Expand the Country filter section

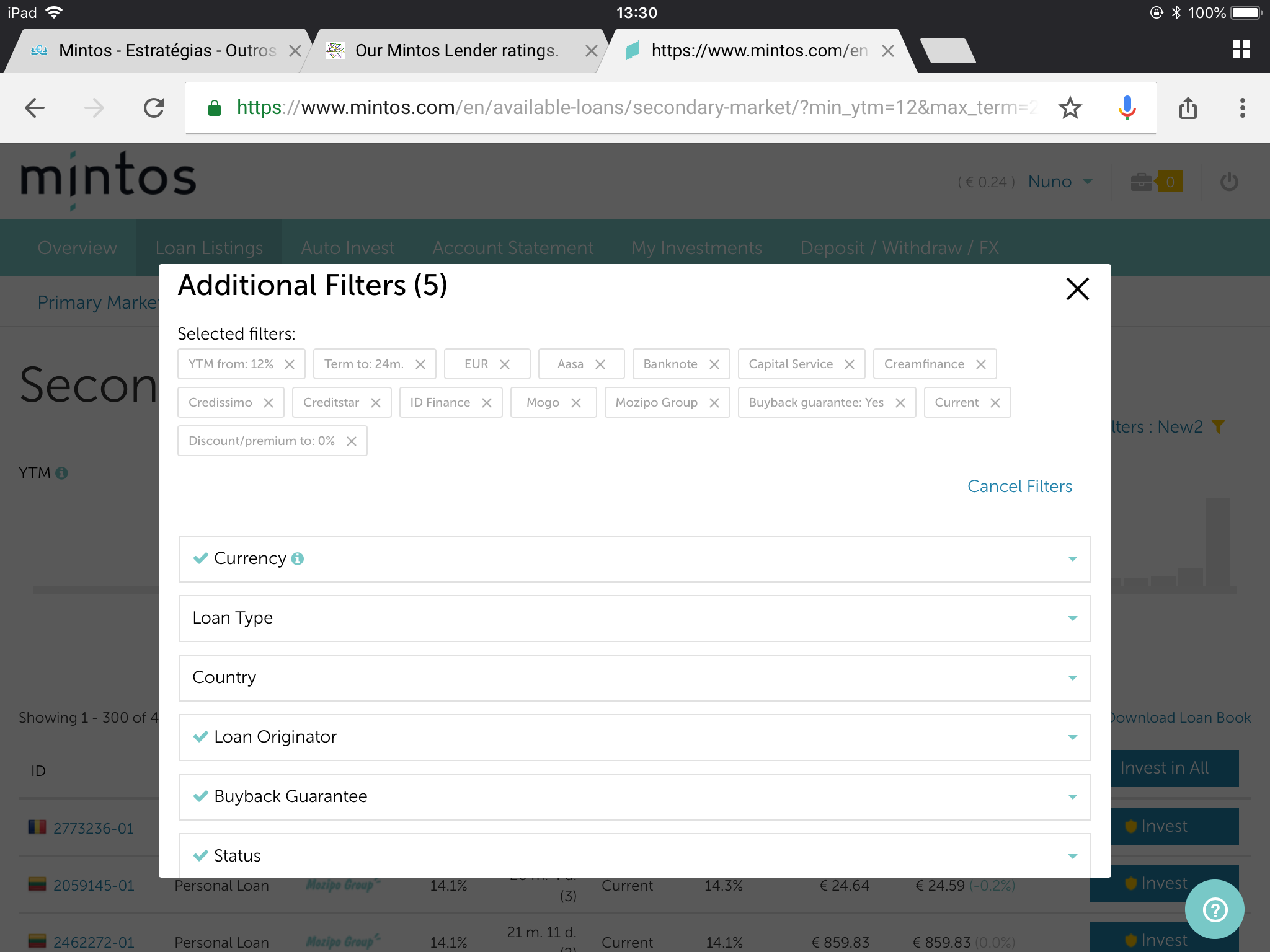tap(634, 678)
